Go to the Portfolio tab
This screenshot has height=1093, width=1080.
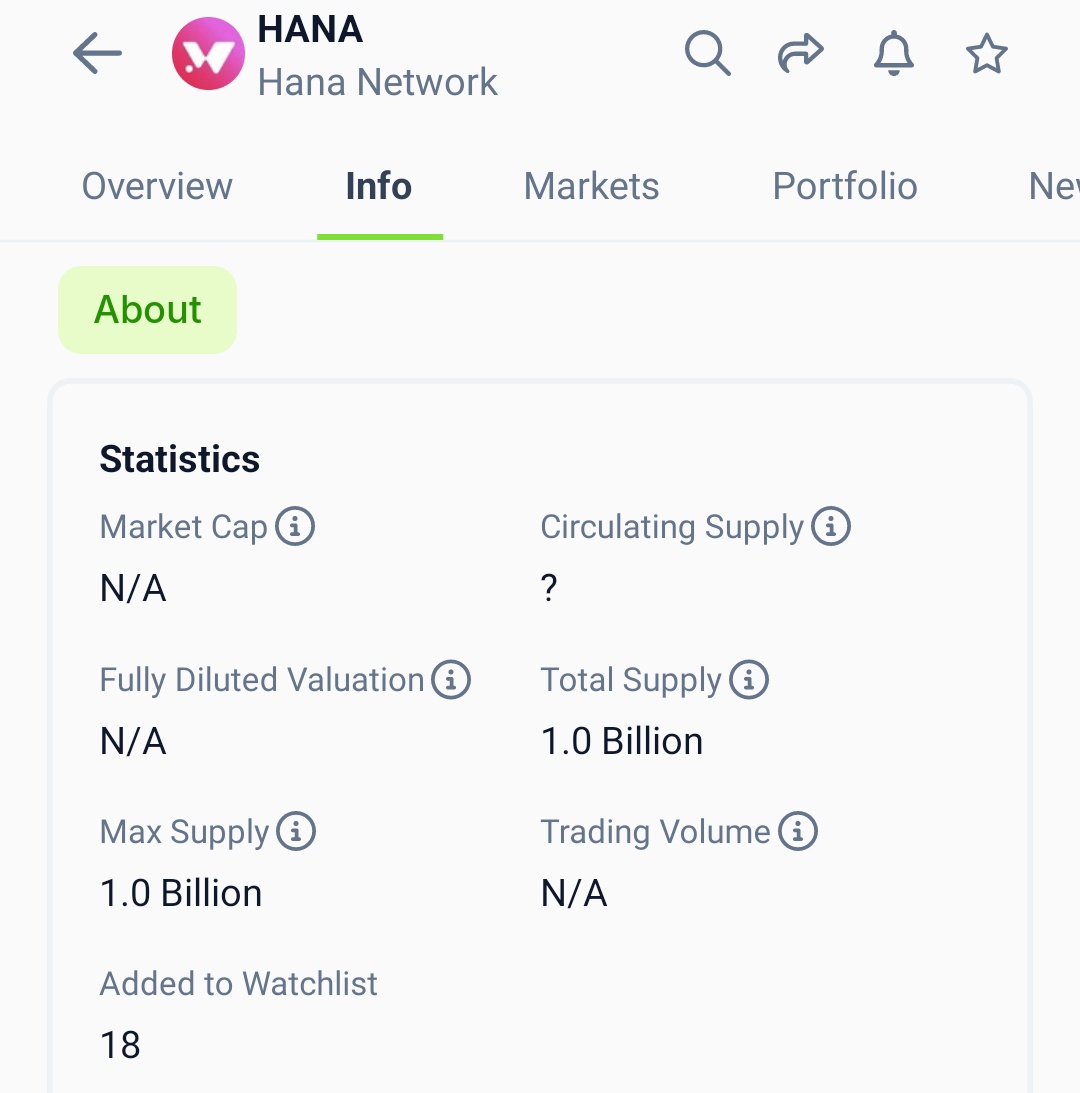click(x=845, y=186)
